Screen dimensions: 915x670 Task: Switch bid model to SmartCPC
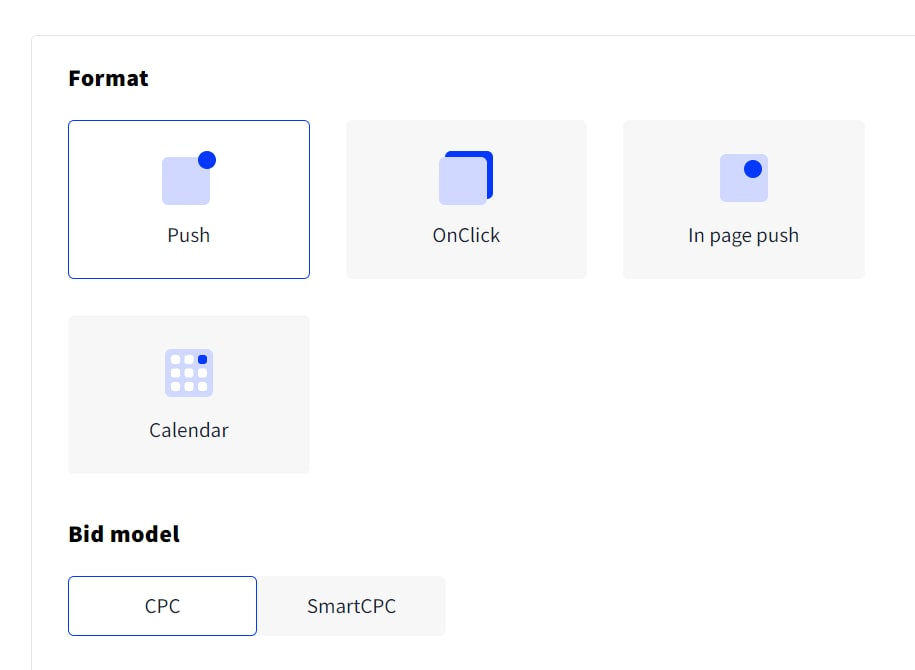[x=351, y=606]
